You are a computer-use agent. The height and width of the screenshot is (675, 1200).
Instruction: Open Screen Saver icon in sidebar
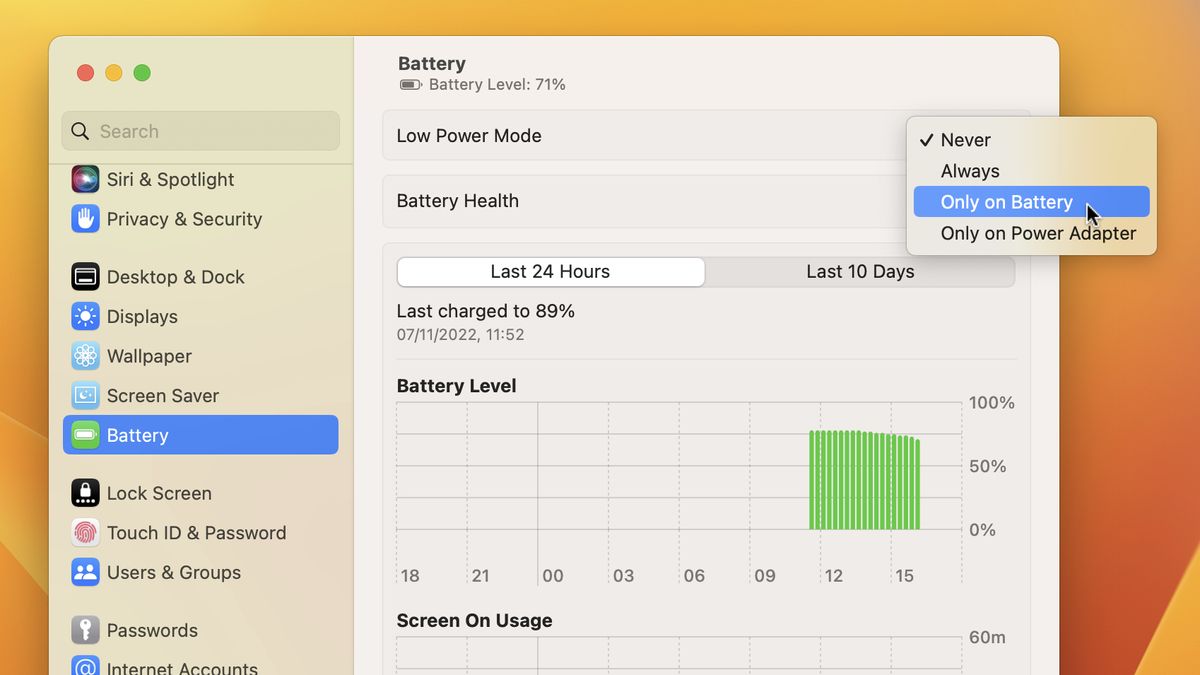[x=85, y=396]
